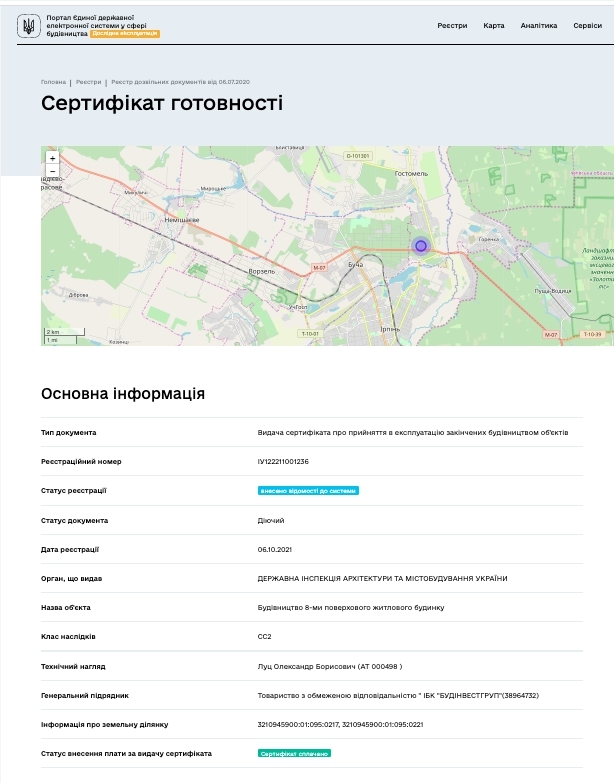The width and height of the screenshot is (614, 783).
Task: Click the Сертифікат готовності page title
Action: [x=162, y=103]
